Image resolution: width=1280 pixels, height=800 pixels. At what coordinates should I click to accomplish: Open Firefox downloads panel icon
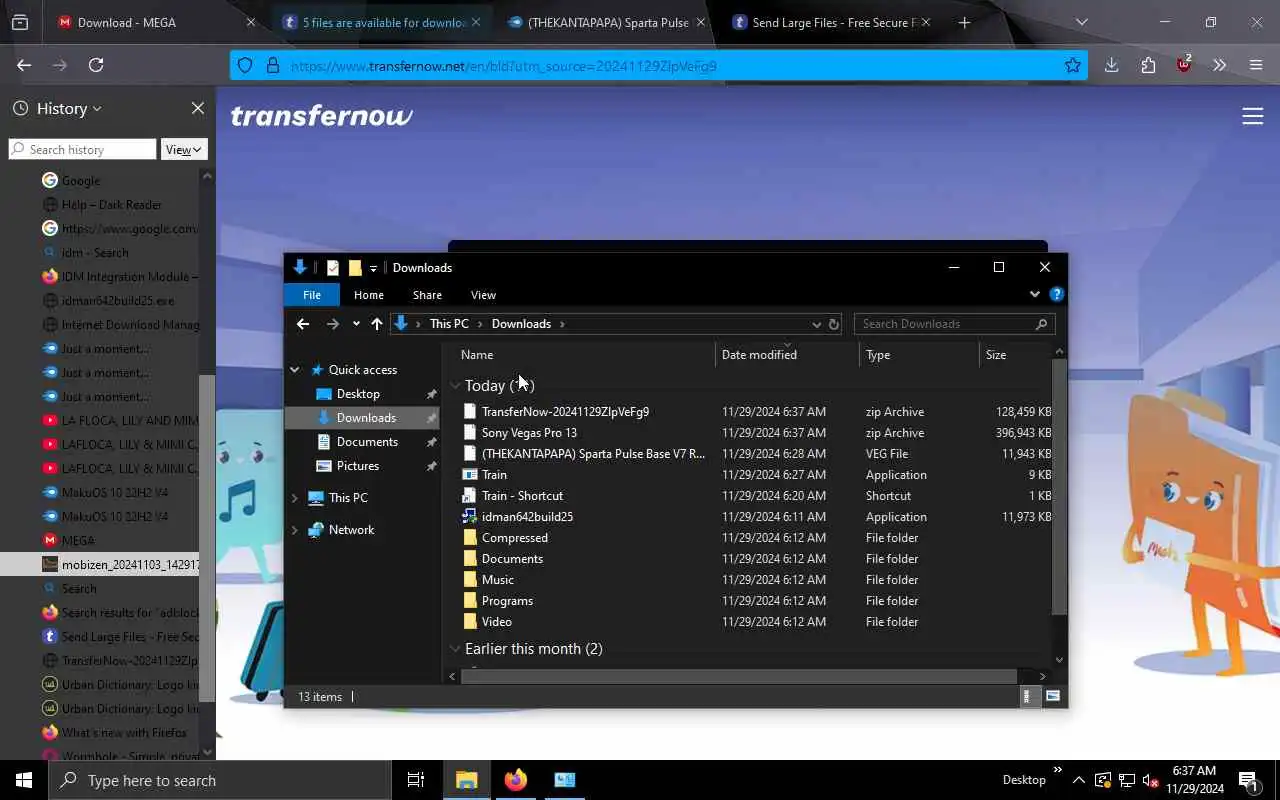tap(1111, 65)
